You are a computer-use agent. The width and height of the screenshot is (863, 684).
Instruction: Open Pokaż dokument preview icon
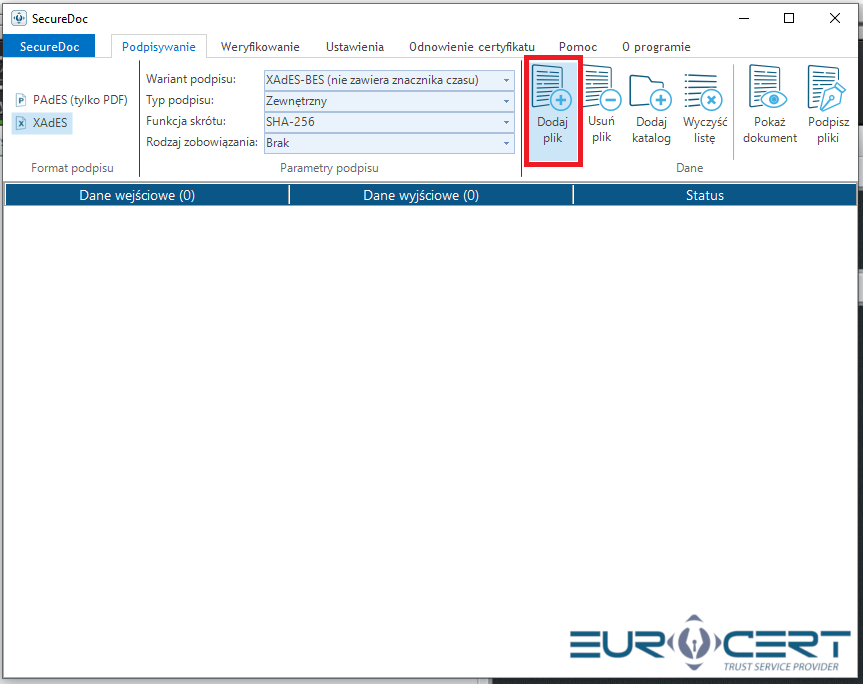coord(770,90)
